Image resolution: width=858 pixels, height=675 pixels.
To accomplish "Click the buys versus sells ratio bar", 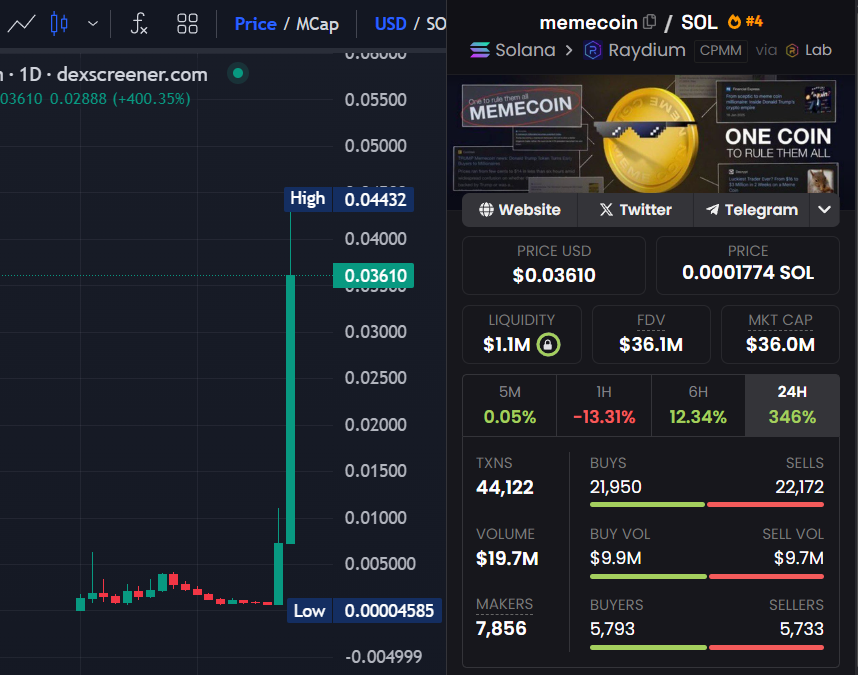I will coord(706,504).
